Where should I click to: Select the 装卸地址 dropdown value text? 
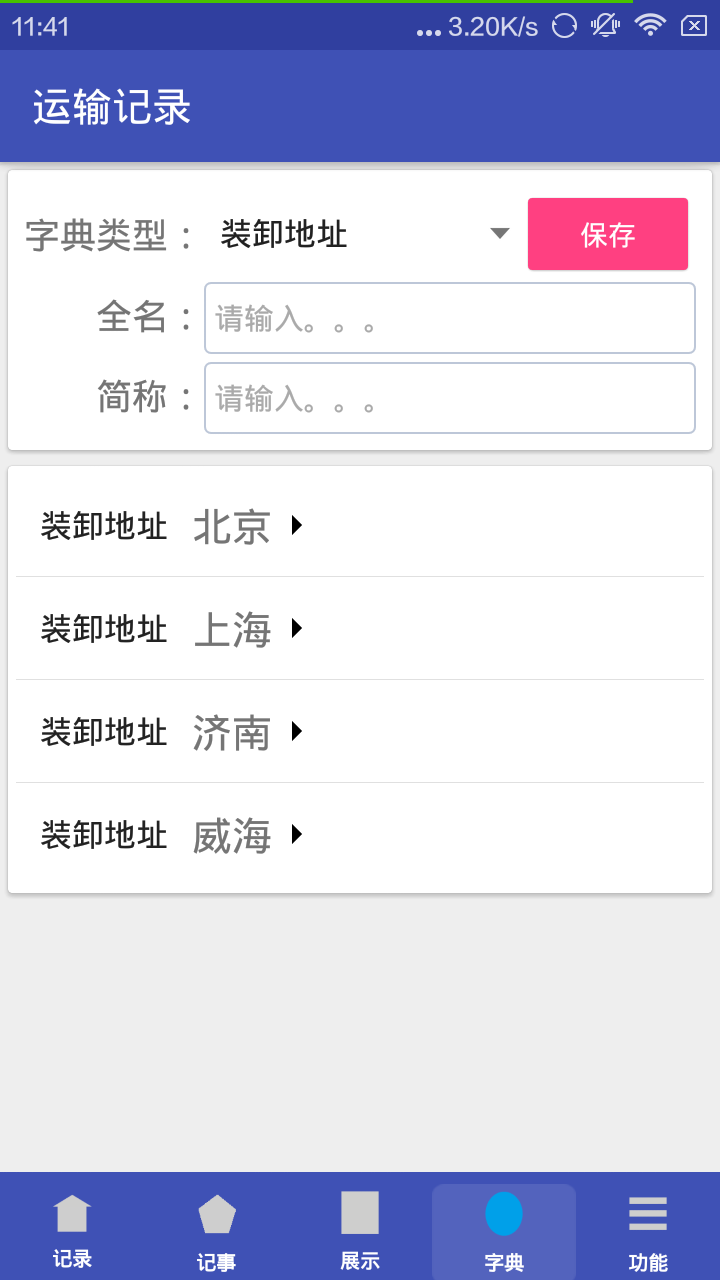click(x=284, y=235)
